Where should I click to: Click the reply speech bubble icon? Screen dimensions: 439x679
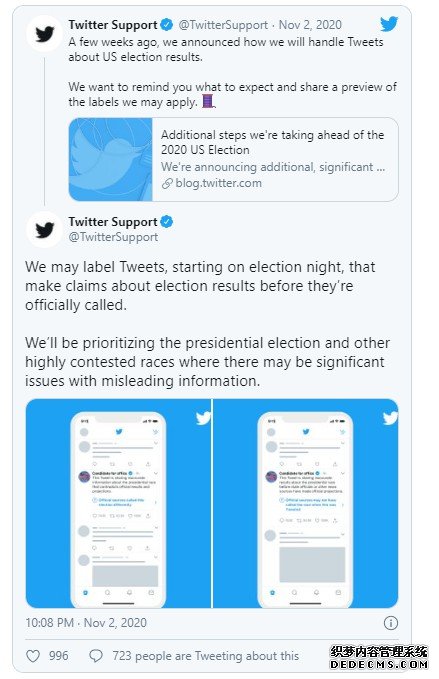coord(96,656)
